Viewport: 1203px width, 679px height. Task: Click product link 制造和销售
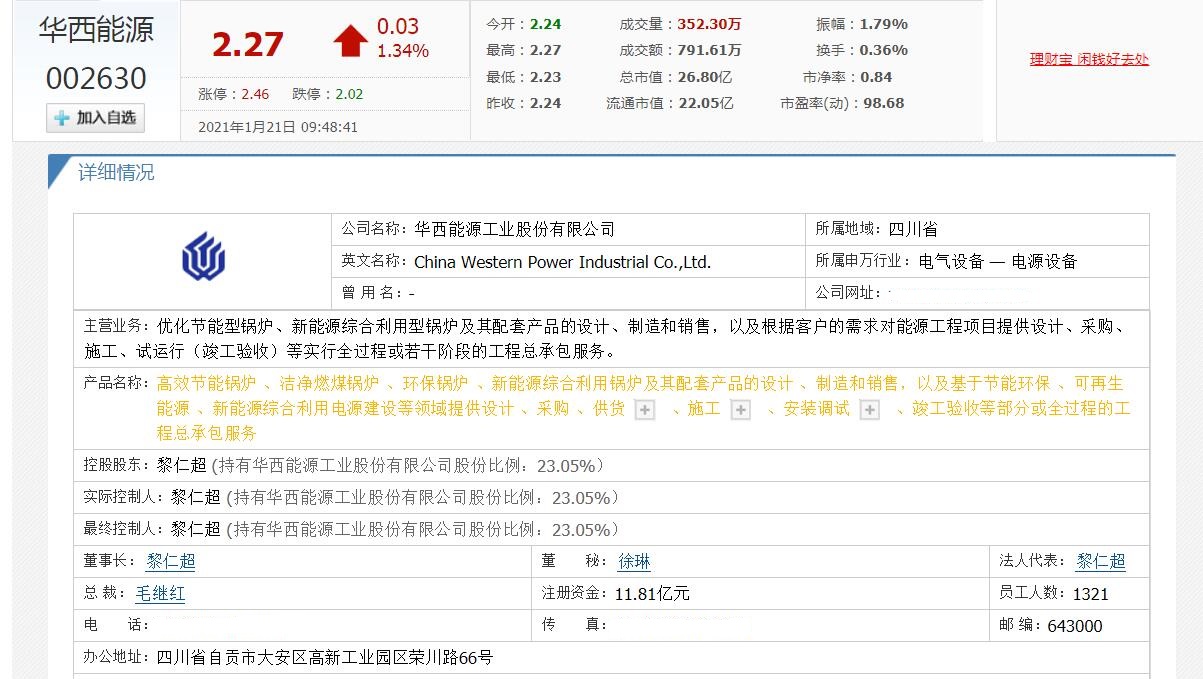coord(857,383)
